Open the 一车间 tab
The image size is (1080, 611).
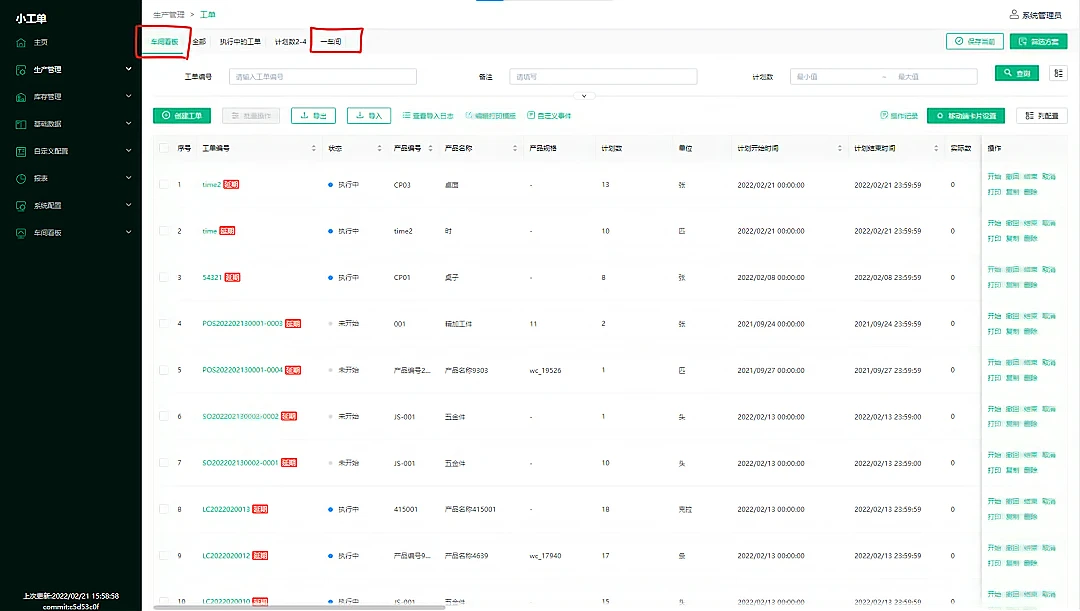coord(331,42)
